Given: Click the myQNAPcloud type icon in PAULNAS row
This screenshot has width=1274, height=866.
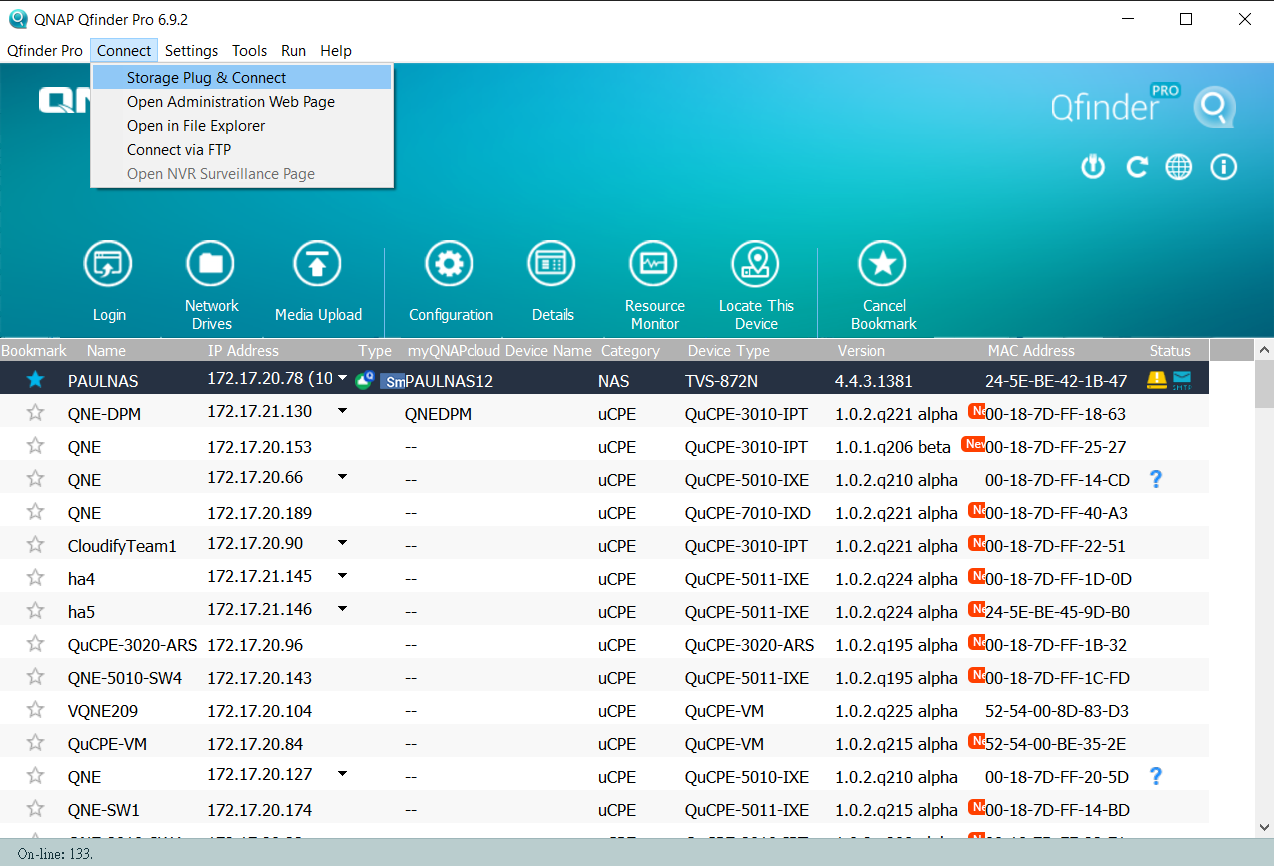Looking at the screenshot, I should click(x=365, y=380).
